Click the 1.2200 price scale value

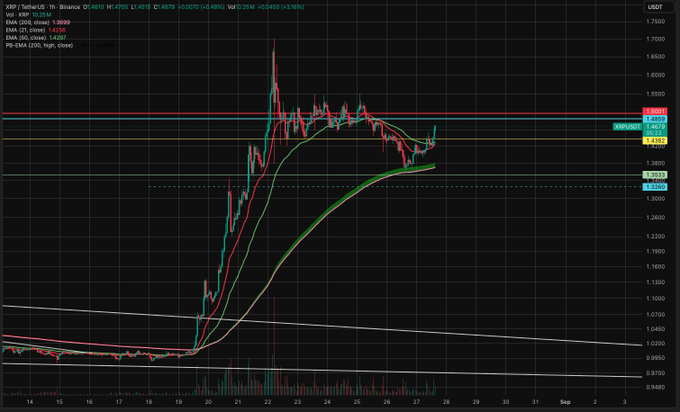tap(655, 236)
